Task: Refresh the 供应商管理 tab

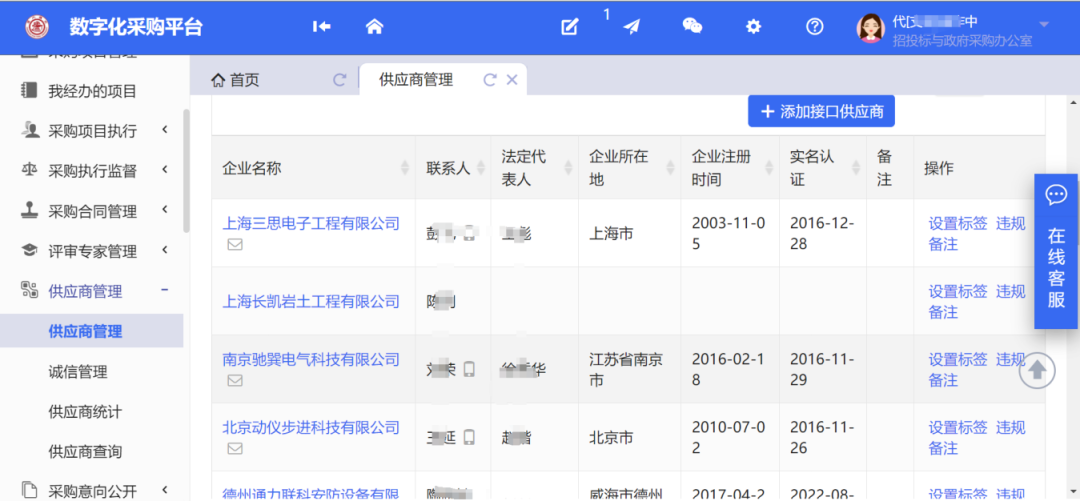Action: pos(490,80)
